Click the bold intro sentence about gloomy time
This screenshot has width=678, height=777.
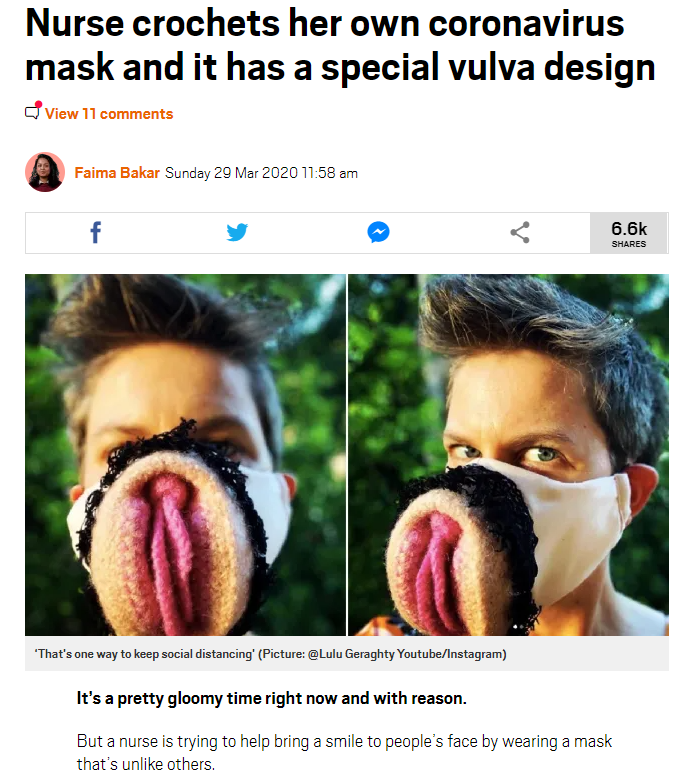[272, 698]
